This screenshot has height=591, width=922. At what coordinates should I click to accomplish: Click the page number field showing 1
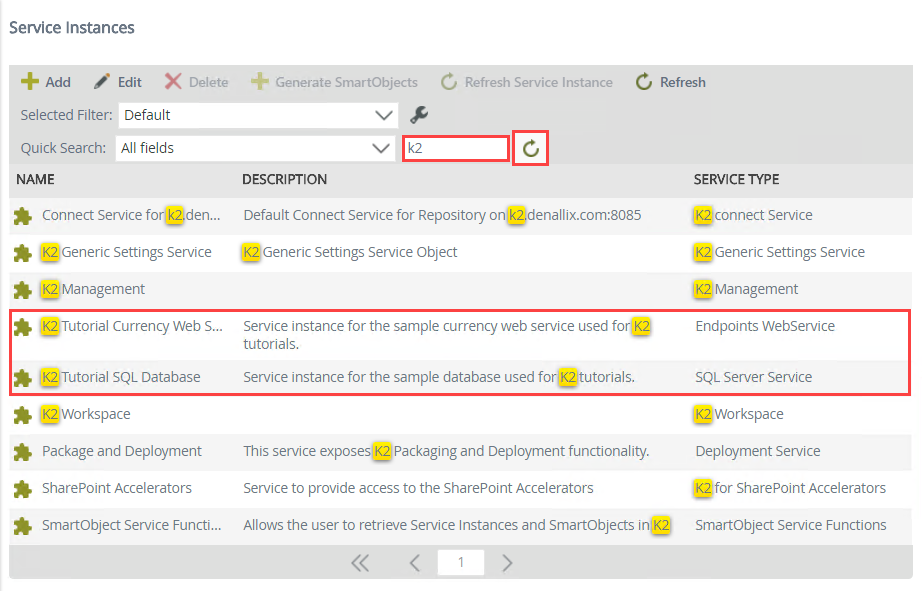pos(461,563)
